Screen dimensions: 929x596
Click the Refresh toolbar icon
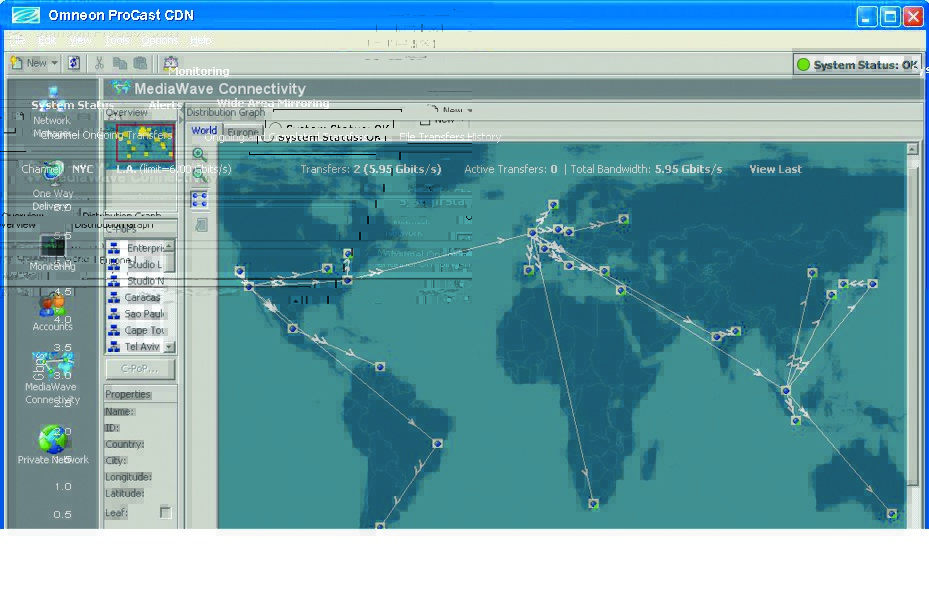coord(73,63)
